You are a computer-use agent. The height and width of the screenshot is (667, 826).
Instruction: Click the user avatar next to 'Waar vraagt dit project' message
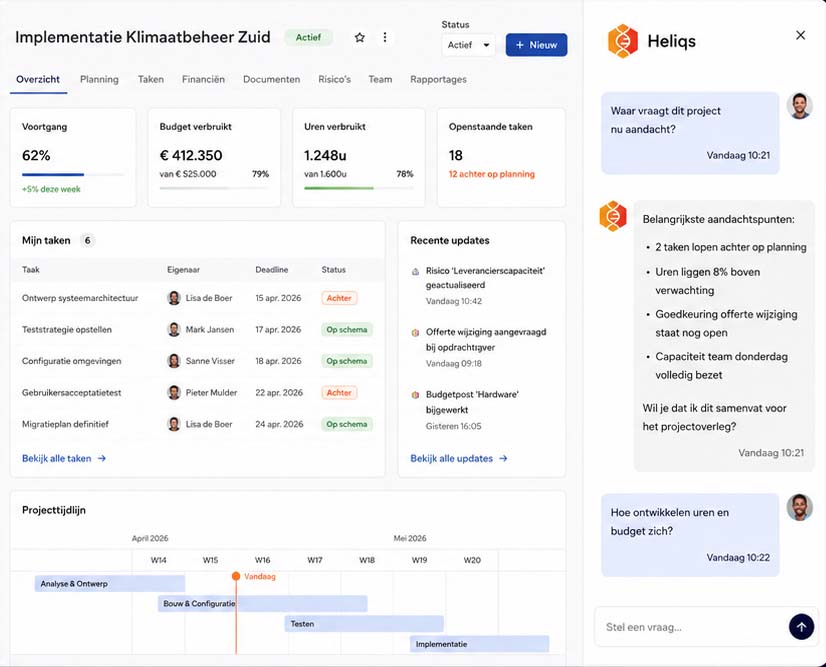[800, 106]
